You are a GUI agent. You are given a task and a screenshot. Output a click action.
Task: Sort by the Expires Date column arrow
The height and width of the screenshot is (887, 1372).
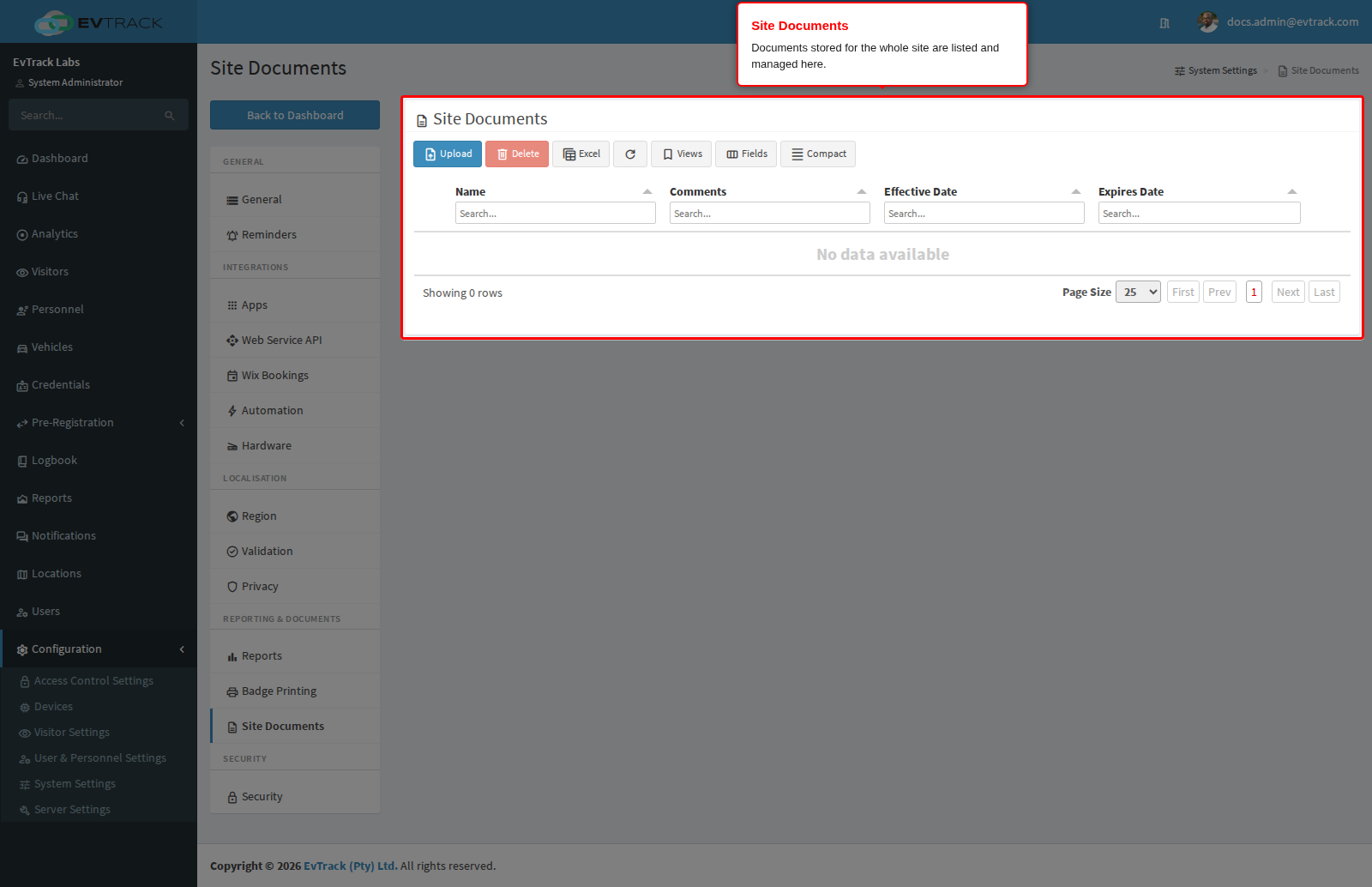1292,192
